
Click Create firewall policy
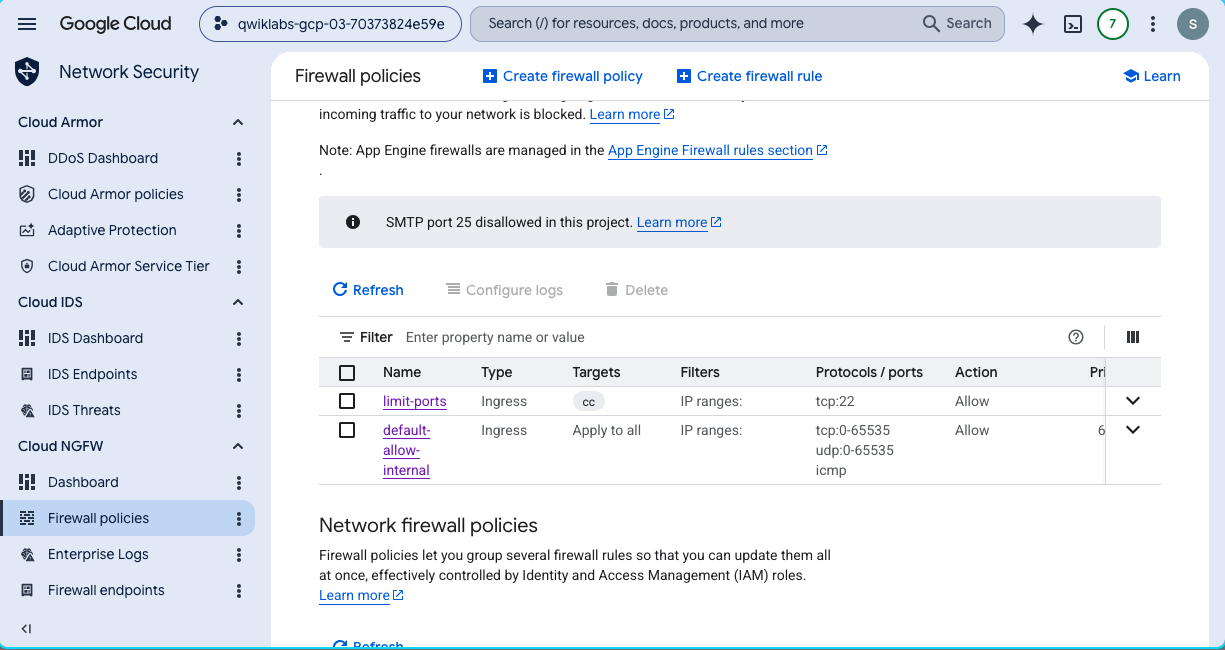(563, 76)
